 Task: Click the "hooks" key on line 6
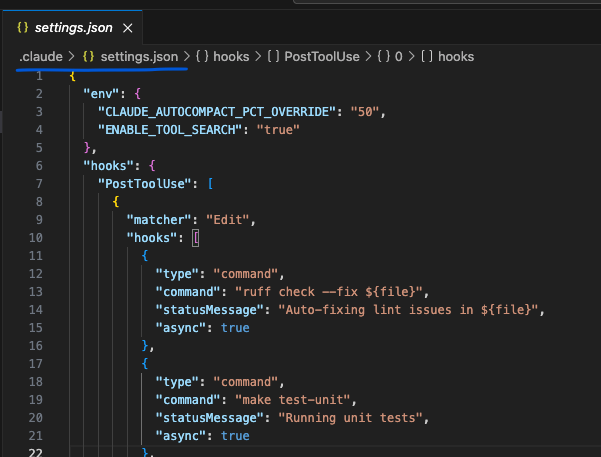(x=109, y=166)
